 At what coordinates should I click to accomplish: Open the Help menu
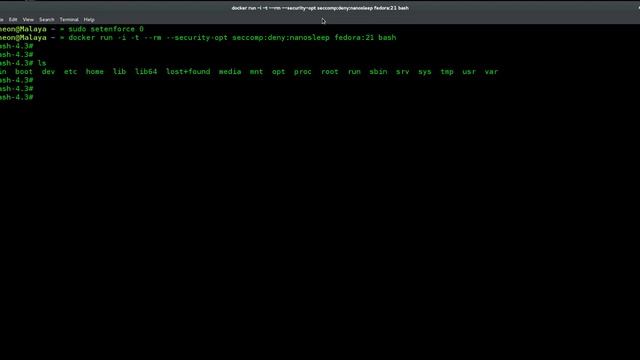click(x=89, y=20)
